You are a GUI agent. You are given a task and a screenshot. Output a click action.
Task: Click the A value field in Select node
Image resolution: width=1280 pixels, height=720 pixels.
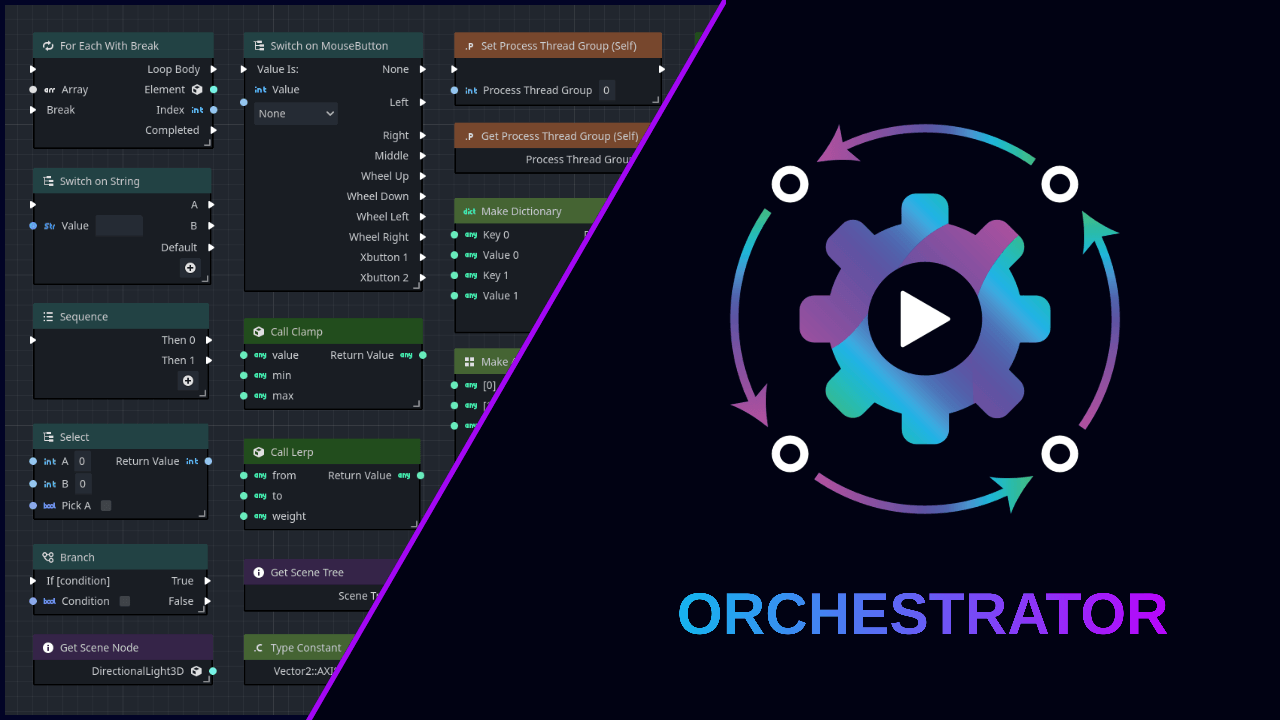click(x=83, y=461)
